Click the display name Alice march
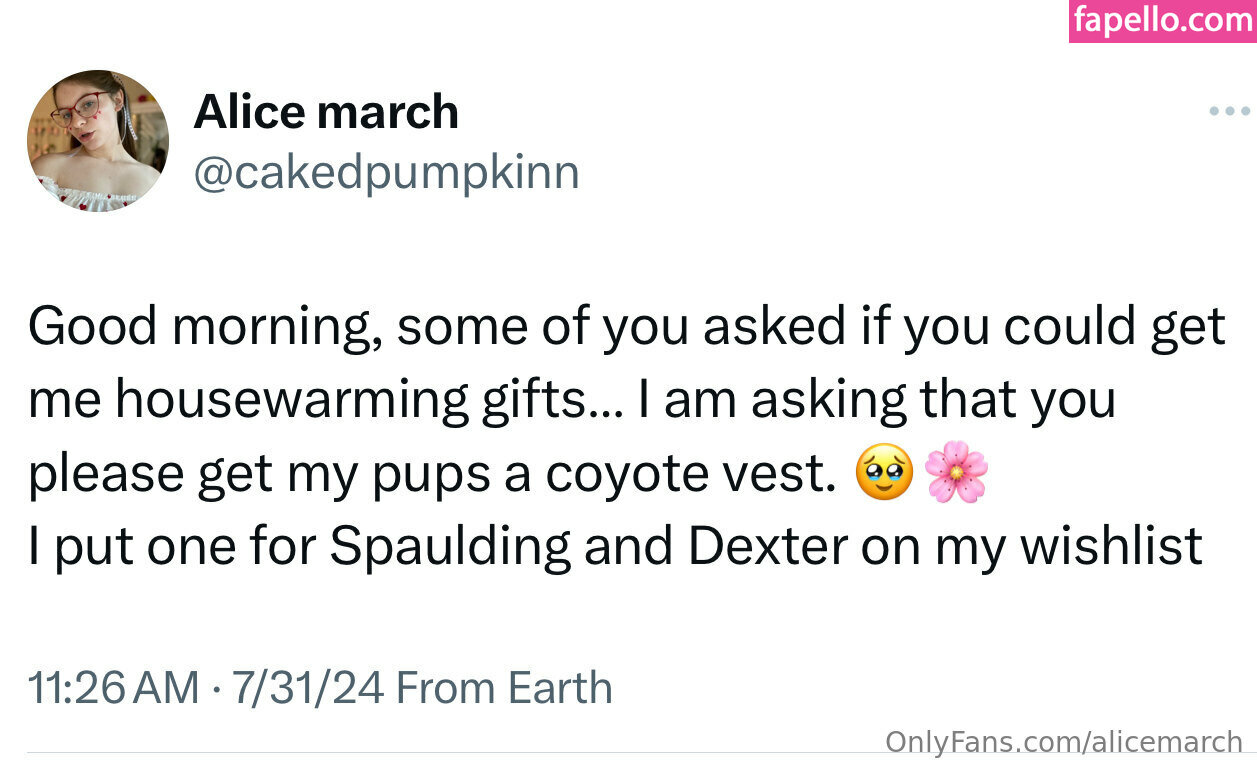 (x=326, y=111)
